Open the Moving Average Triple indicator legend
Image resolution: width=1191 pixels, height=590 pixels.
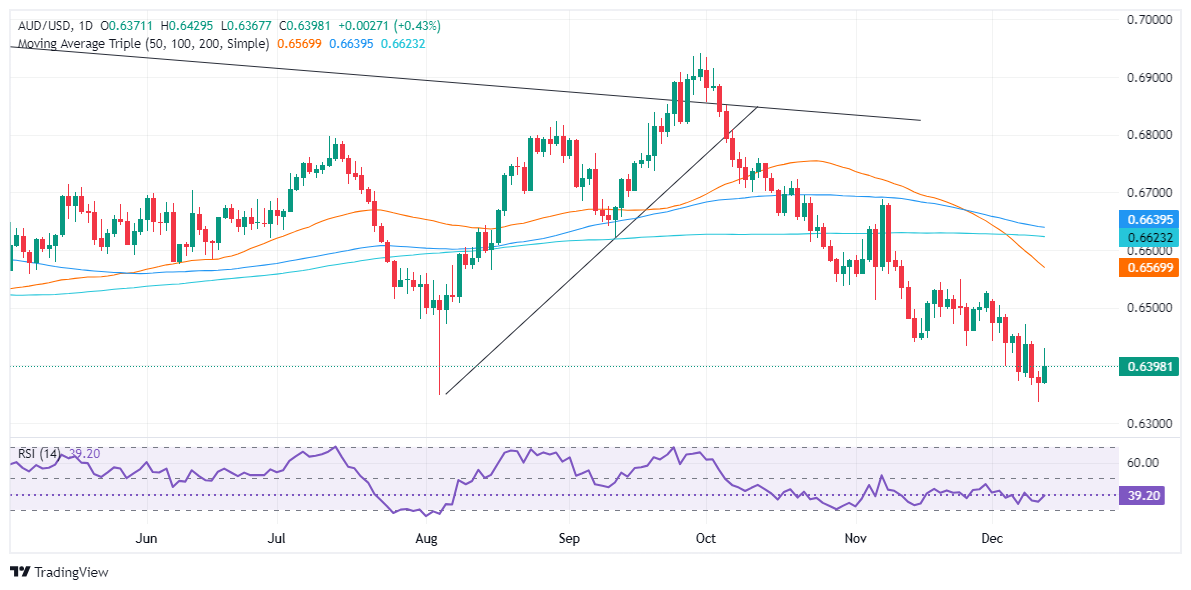pyautogui.click(x=140, y=44)
